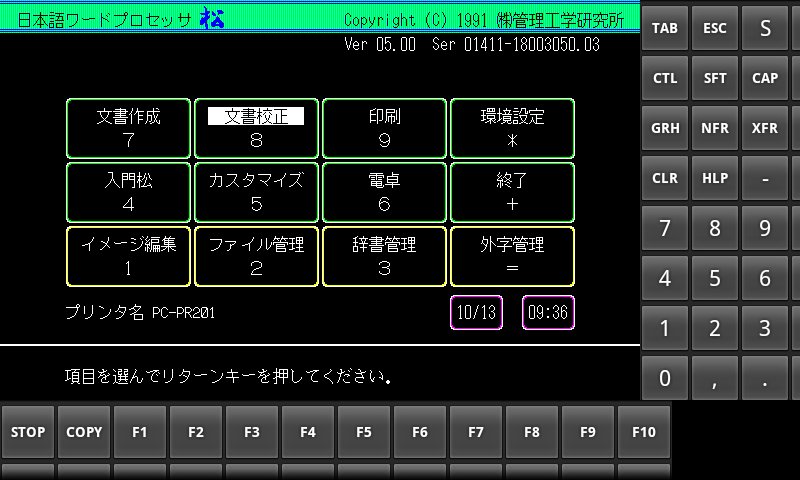Tap the F9 function key
The image size is (800, 480).
588,432
